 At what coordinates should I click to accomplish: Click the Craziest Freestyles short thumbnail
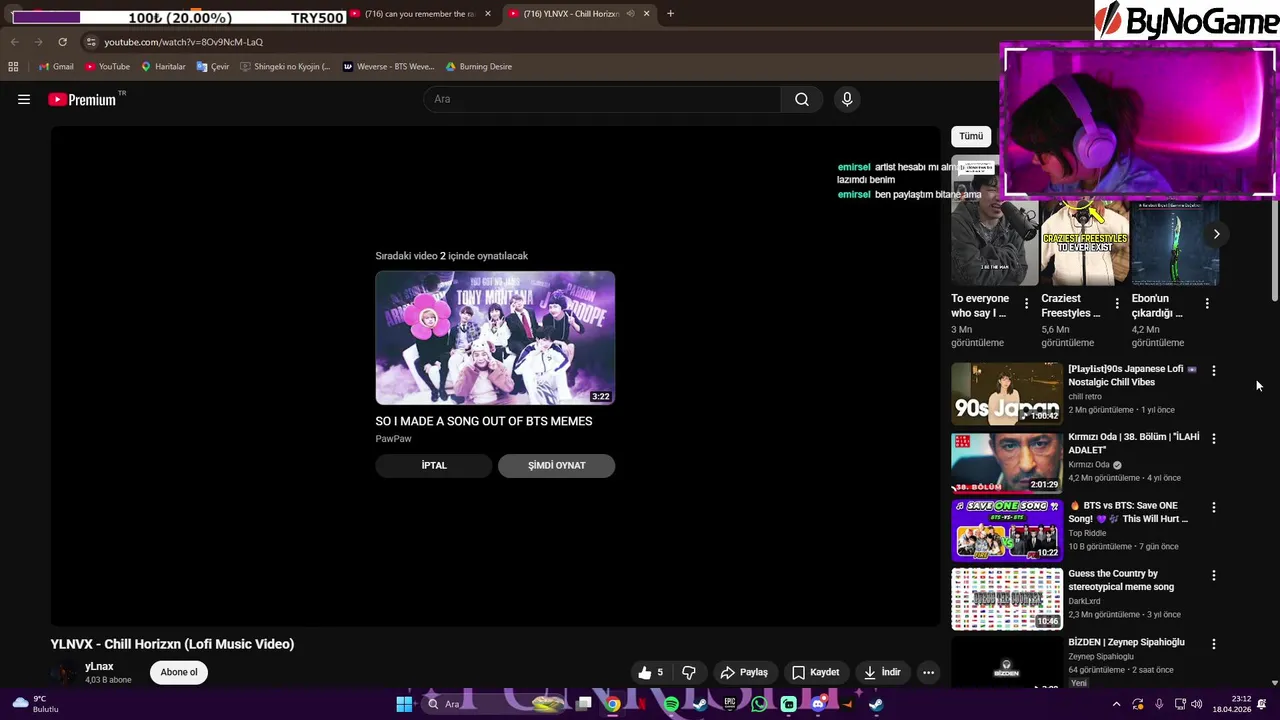tap(1085, 243)
